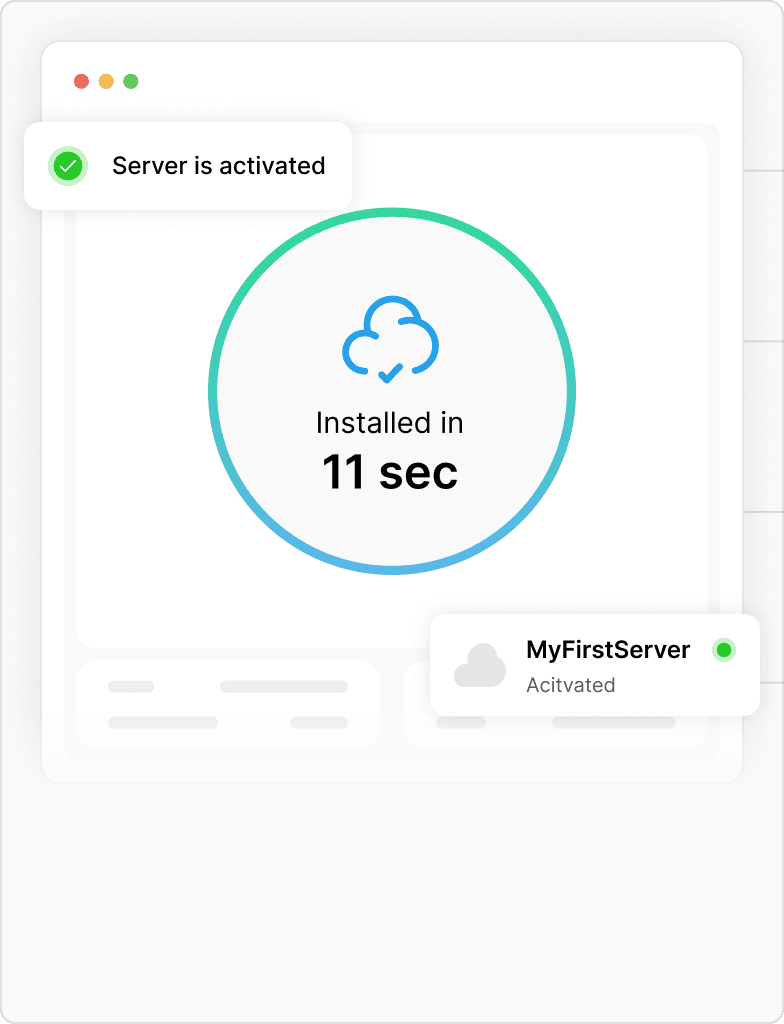Click the yellow minimize window dot

pos(106,81)
